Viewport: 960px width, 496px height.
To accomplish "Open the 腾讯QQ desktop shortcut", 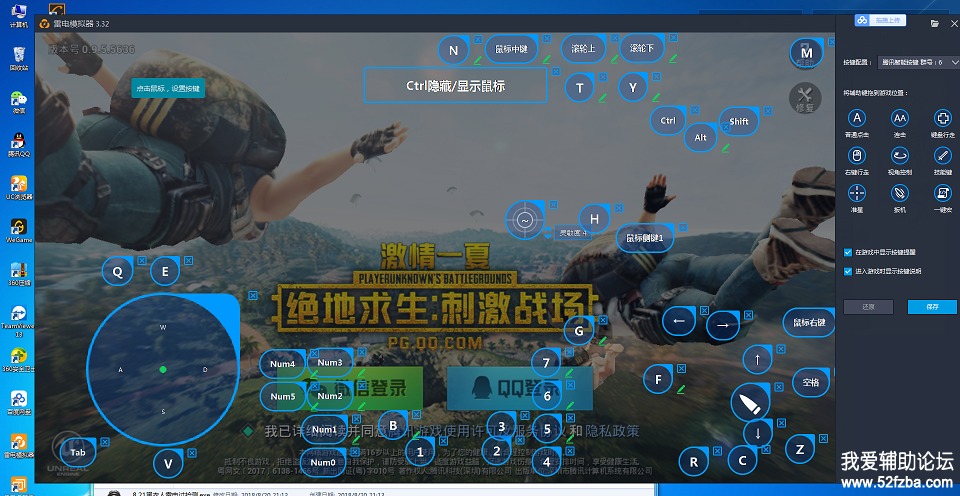I will pos(19,145).
